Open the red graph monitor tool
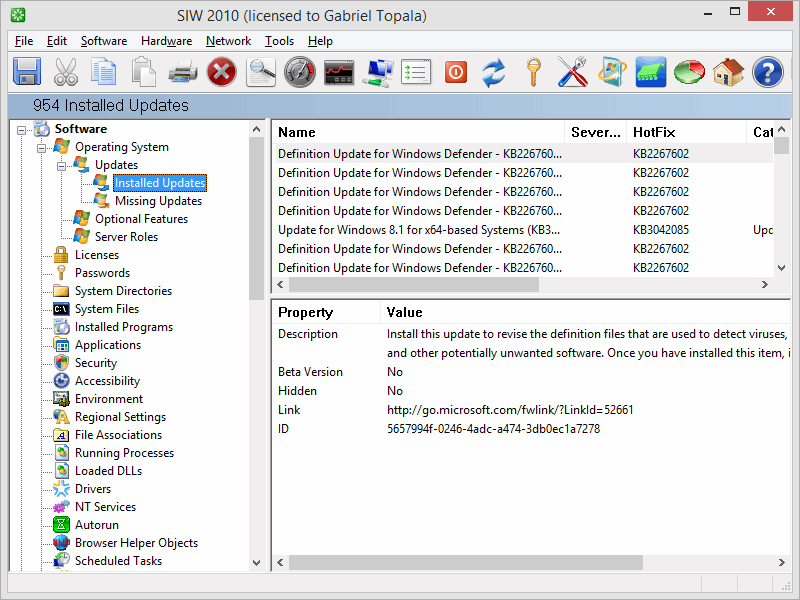Image resolution: width=800 pixels, height=600 pixels. pos(339,72)
